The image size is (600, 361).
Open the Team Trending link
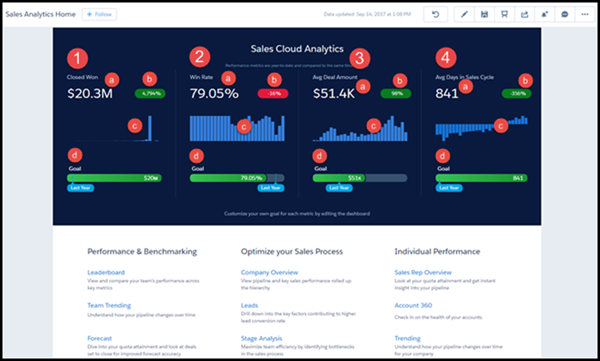(x=109, y=305)
